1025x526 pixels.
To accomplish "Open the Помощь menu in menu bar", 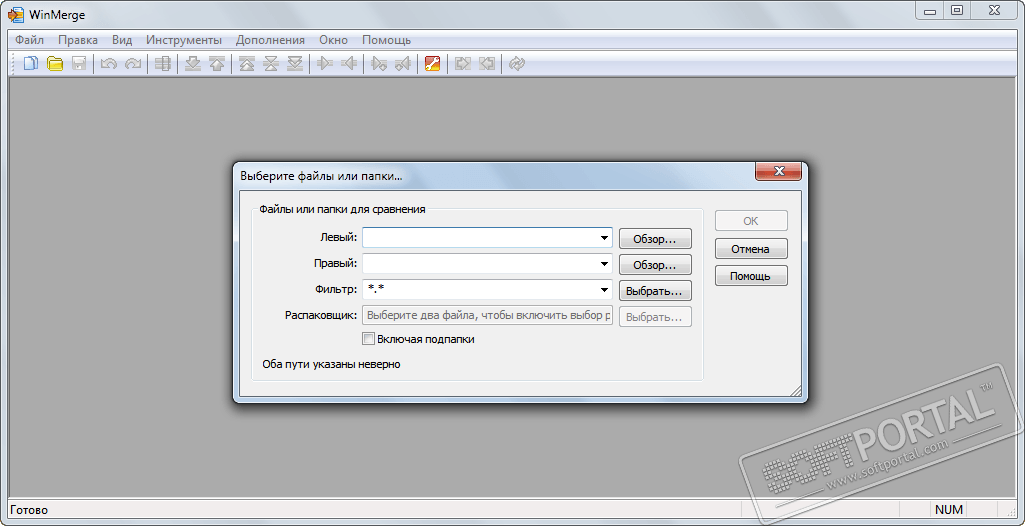I will (386, 40).
